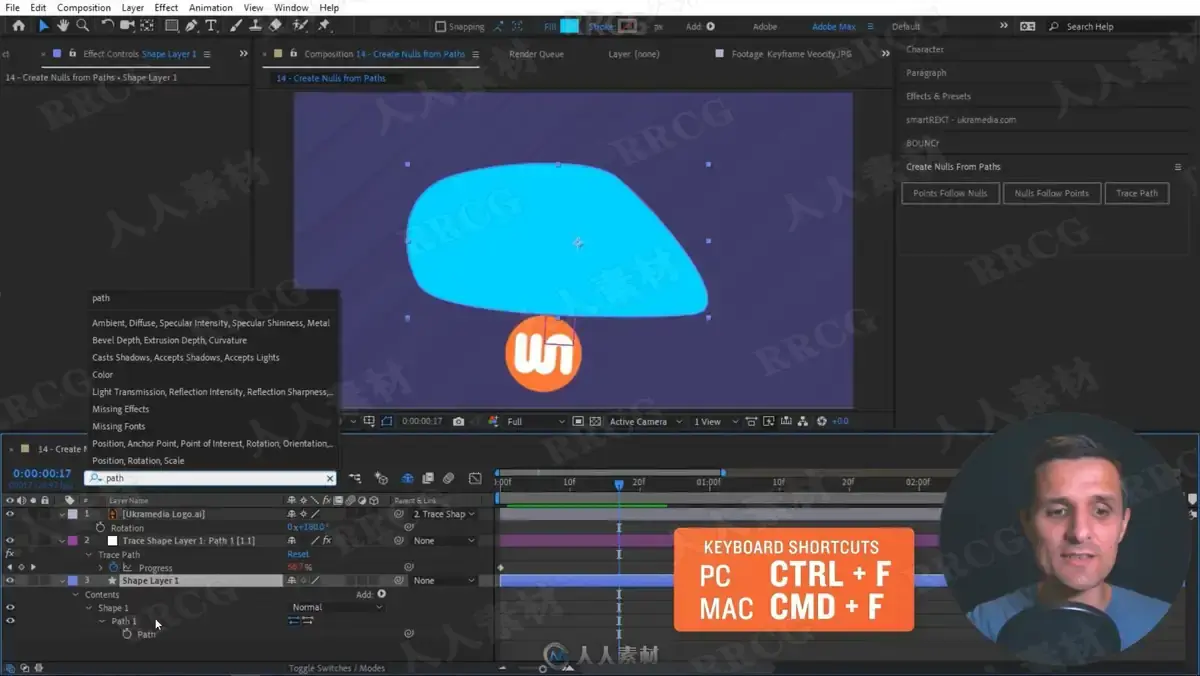Viewport: 1200px width, 676px height.
Task: Take a snapshot with the camera icon
Action: [459, 422]
